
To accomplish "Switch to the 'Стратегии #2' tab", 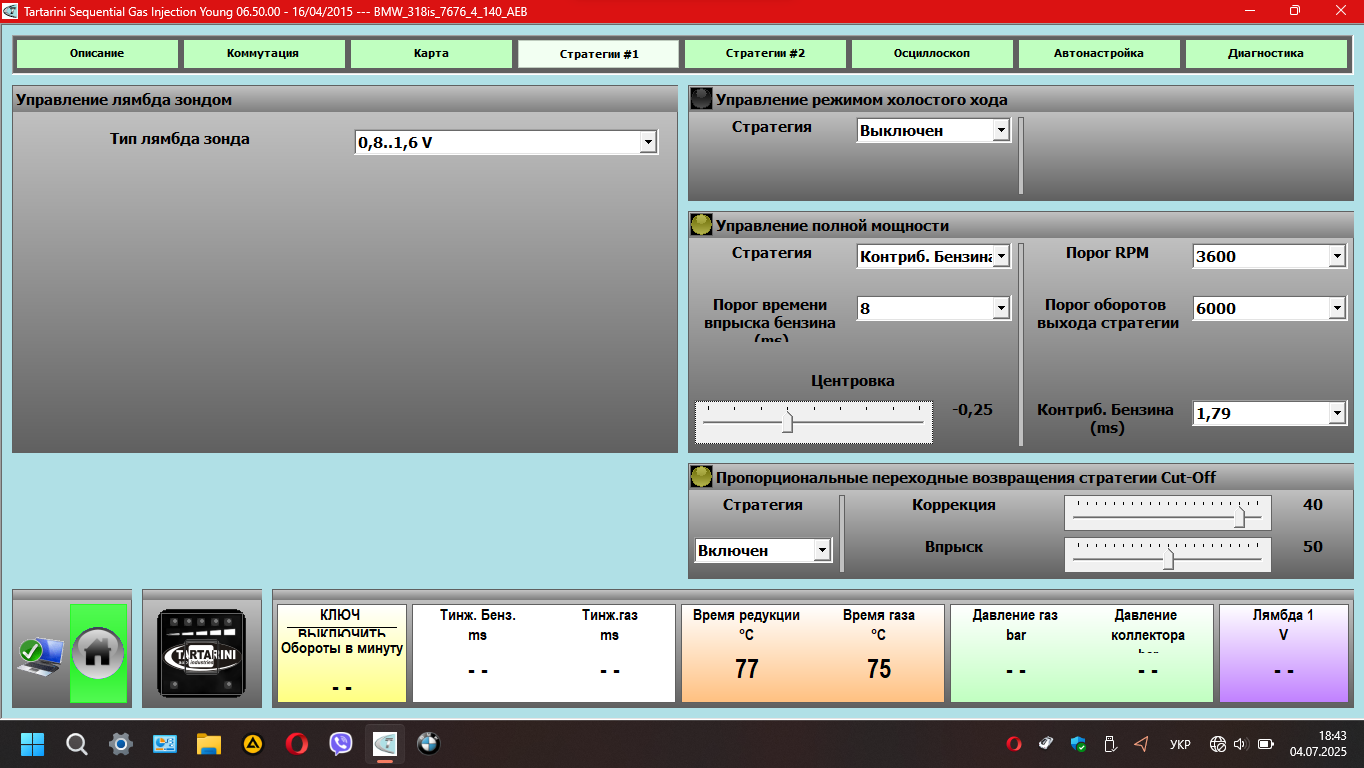I will (765, 53).
